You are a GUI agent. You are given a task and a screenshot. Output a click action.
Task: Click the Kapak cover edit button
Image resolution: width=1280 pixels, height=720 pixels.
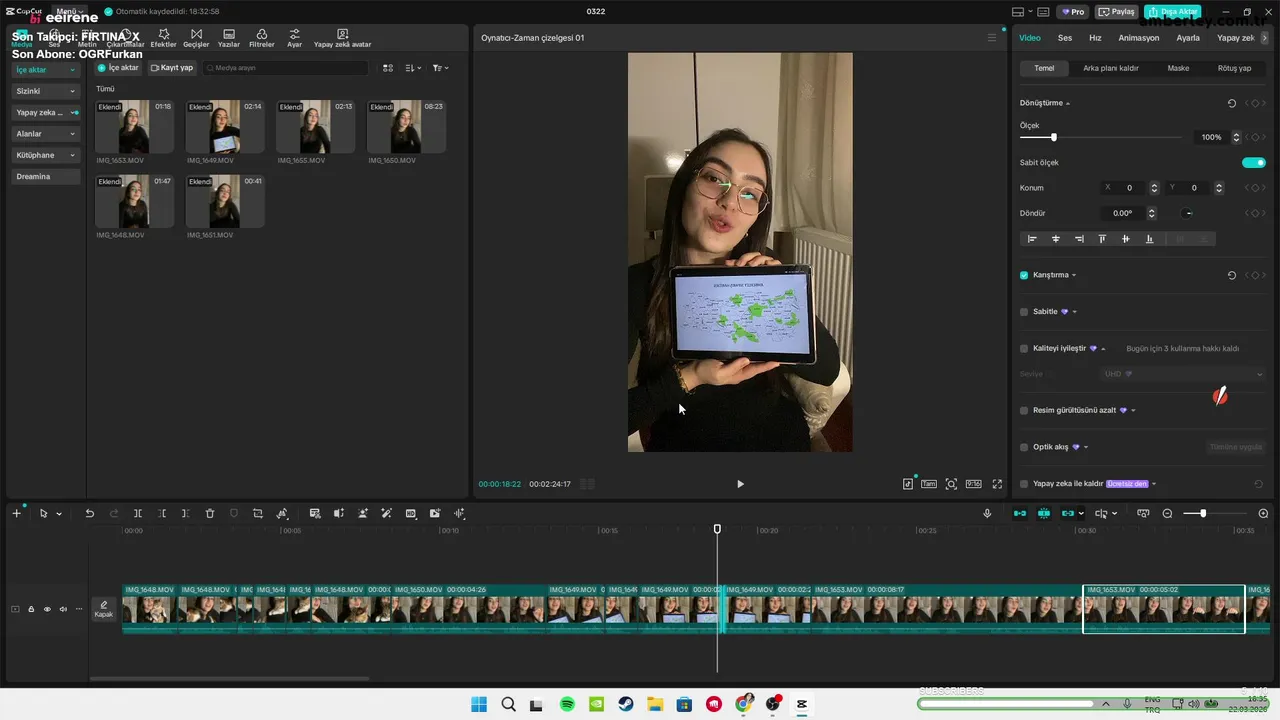pos(103,609)
